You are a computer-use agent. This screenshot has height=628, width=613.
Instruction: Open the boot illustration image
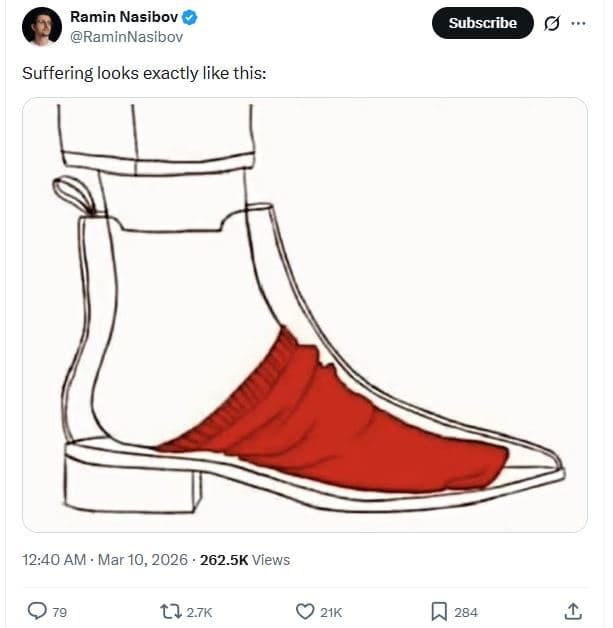coord(305,315)
